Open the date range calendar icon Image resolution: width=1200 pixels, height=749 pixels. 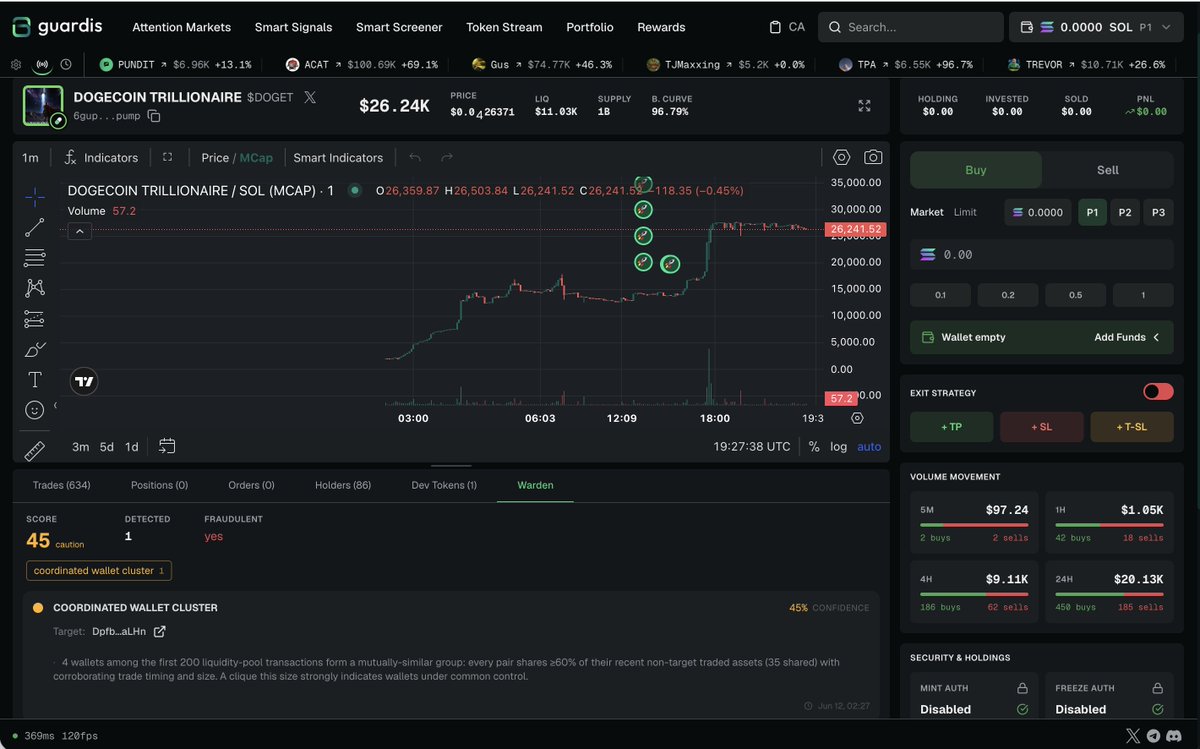[x=167, y=446]
